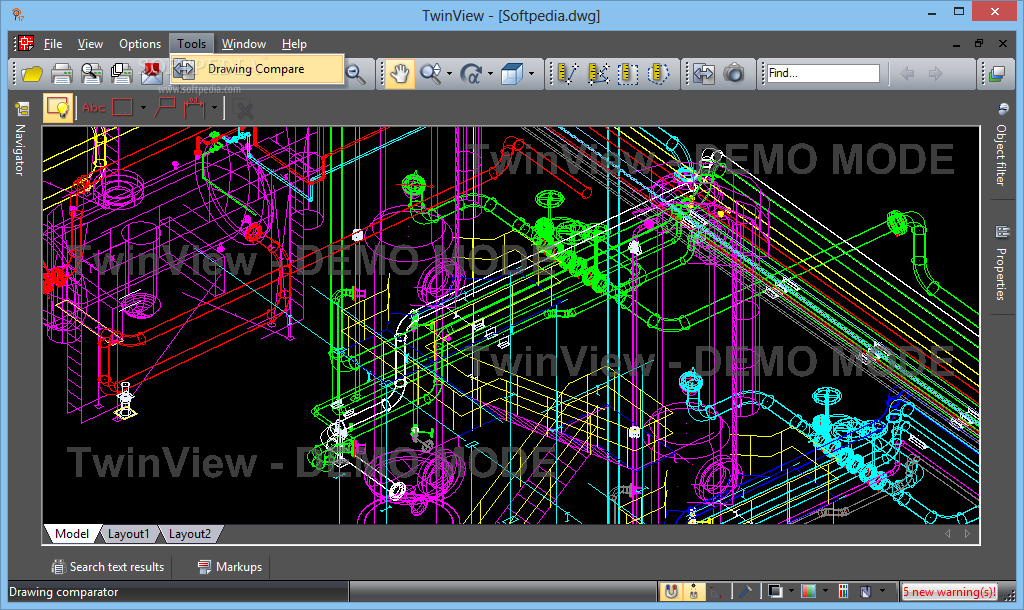Click the Rotate view icon
The height and width of the screenshot is (610, 1024).
pos(470,73)
